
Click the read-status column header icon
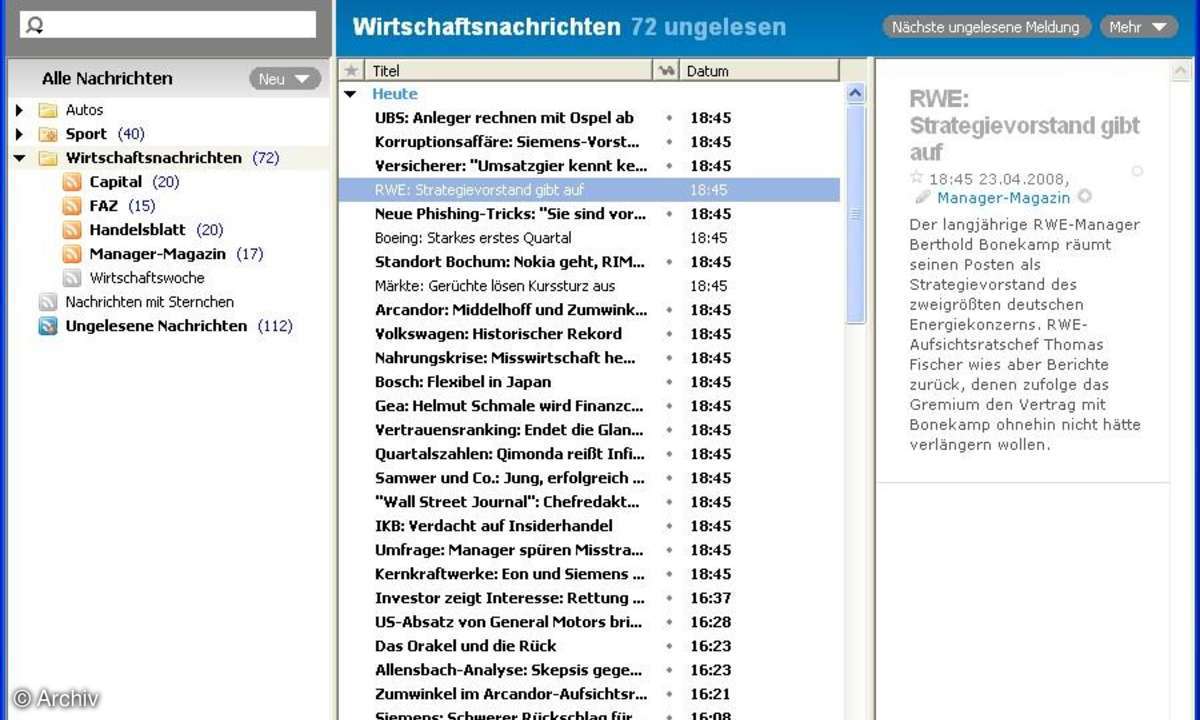pyautogui.click(x=667, y=71)
